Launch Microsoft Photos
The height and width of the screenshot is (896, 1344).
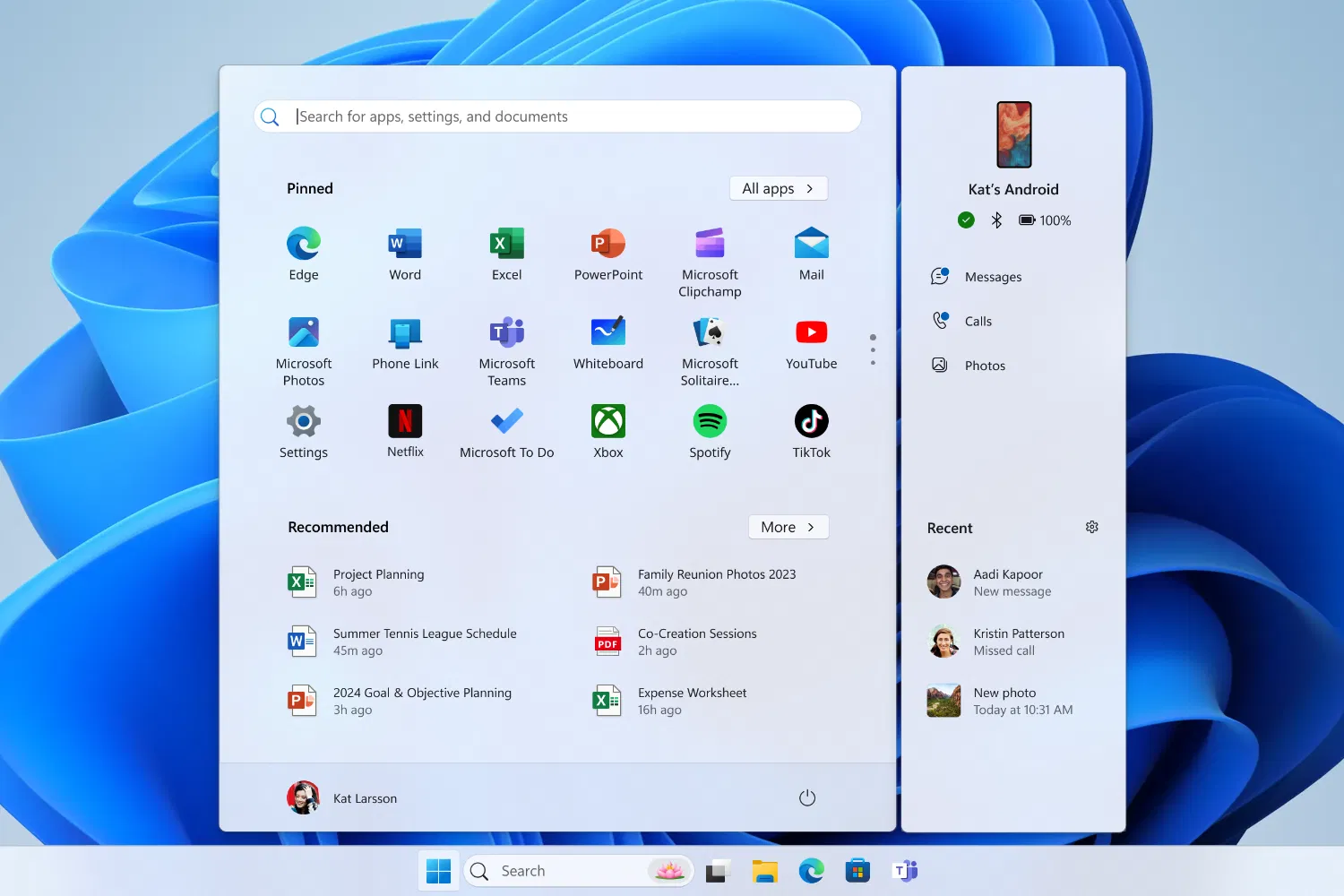[304, 351]
